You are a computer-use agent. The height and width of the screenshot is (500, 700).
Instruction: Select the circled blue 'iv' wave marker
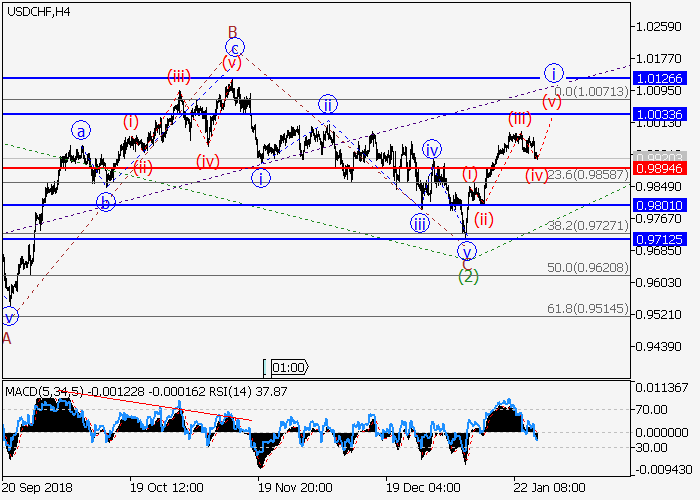[432, 149]
